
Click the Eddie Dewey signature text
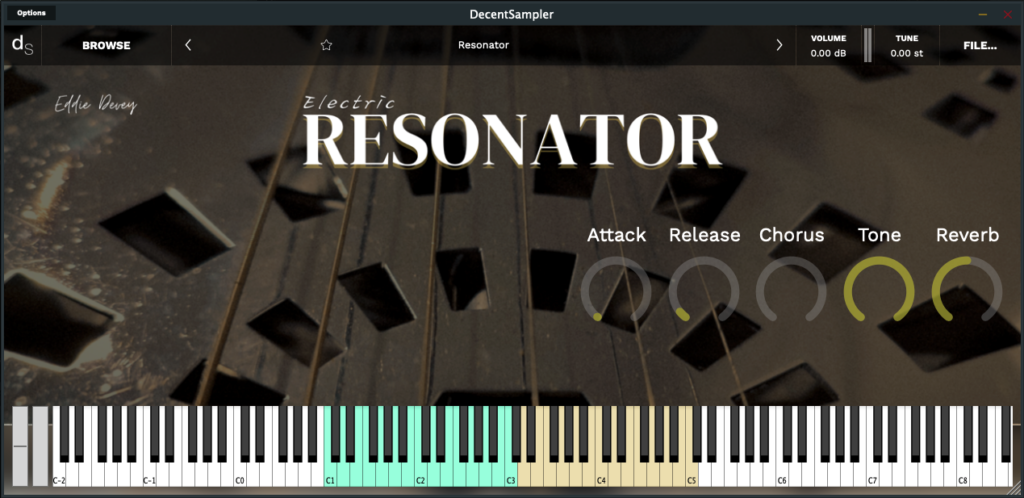(x=95, y=104)
